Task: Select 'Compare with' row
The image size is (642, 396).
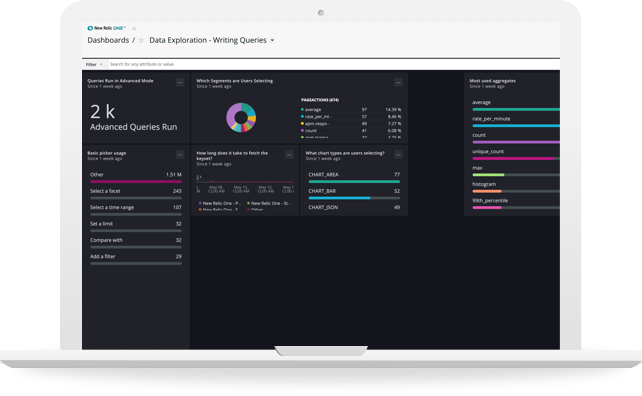Action: (x=136, y=243)
